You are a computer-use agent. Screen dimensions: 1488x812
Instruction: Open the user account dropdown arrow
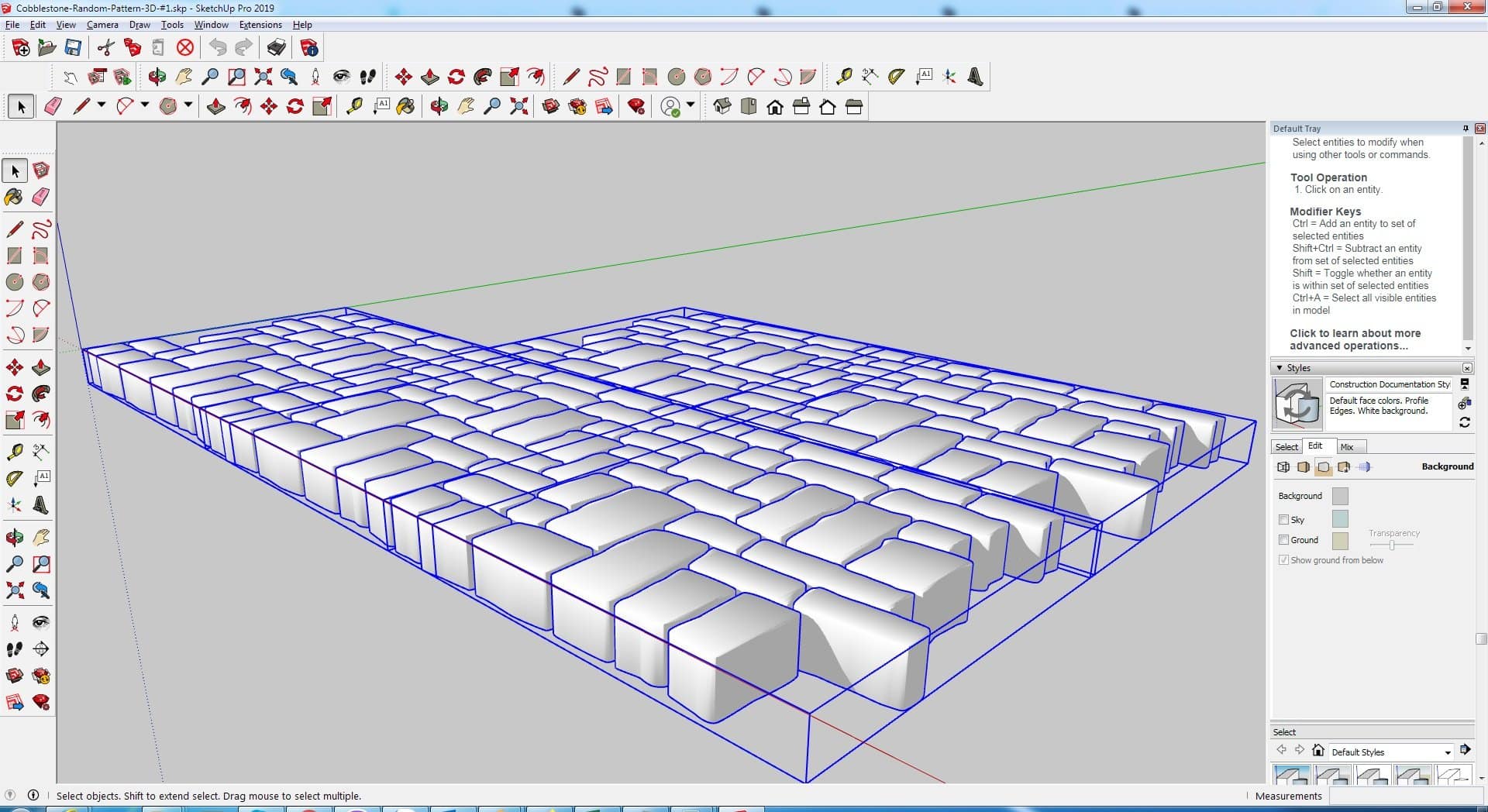(691, 105)
